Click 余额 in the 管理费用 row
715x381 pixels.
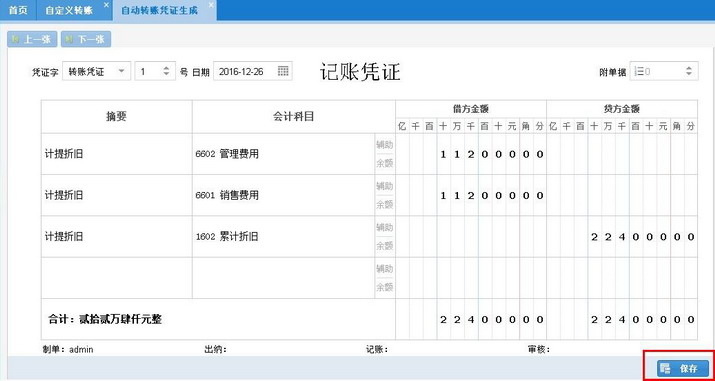coord(384,164)
